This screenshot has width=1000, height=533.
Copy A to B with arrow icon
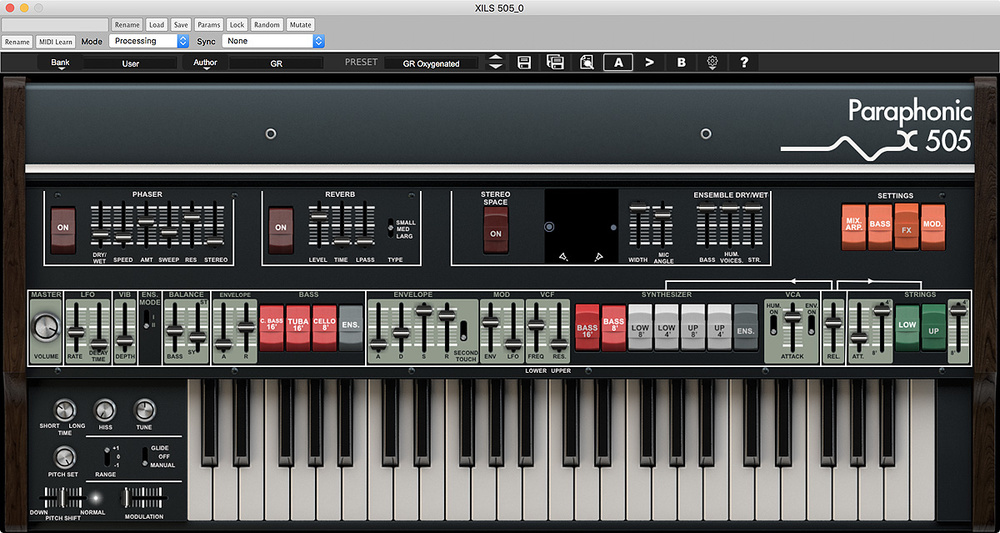649,62
